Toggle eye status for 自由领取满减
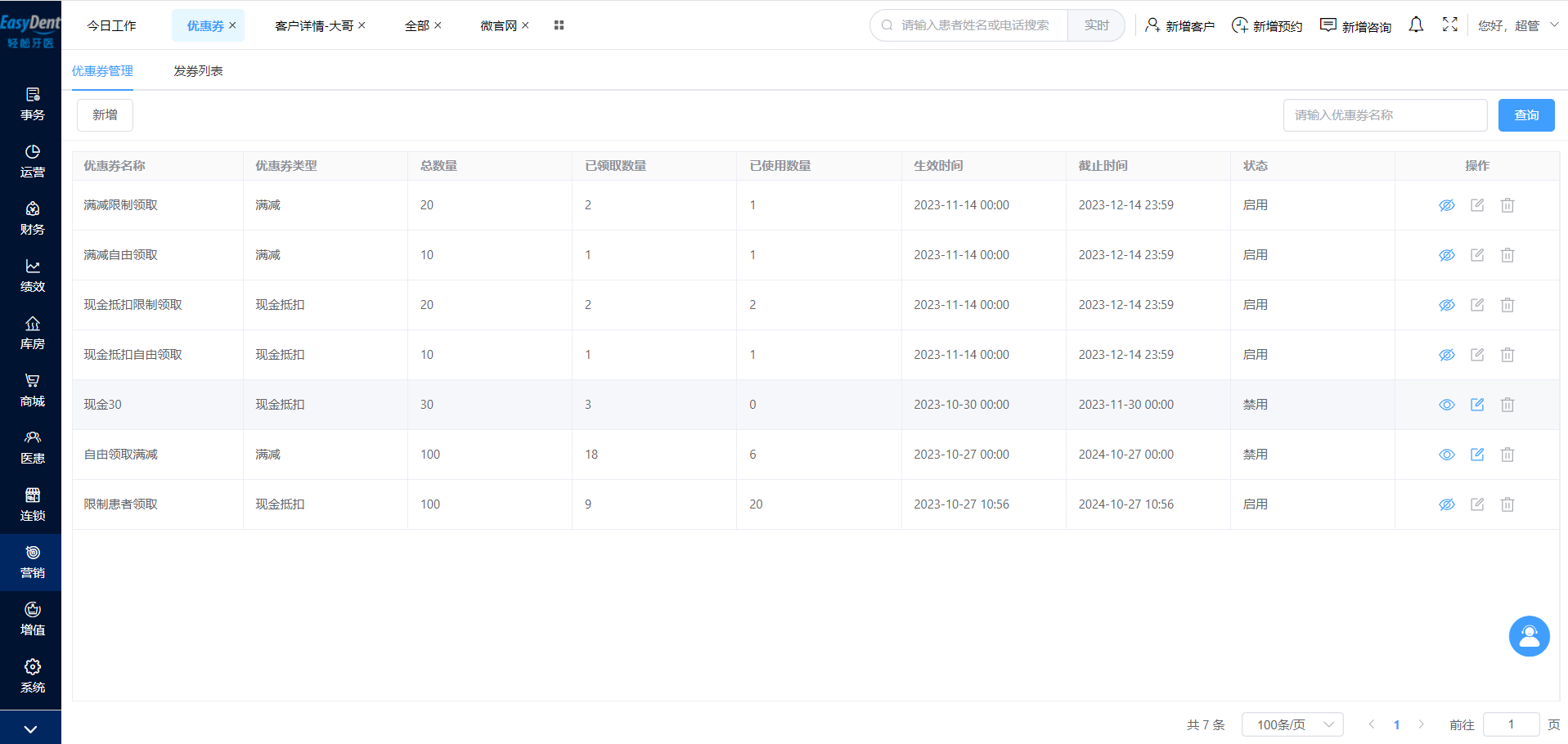Screen dimensions: 1568x744 pos(1447,455)
